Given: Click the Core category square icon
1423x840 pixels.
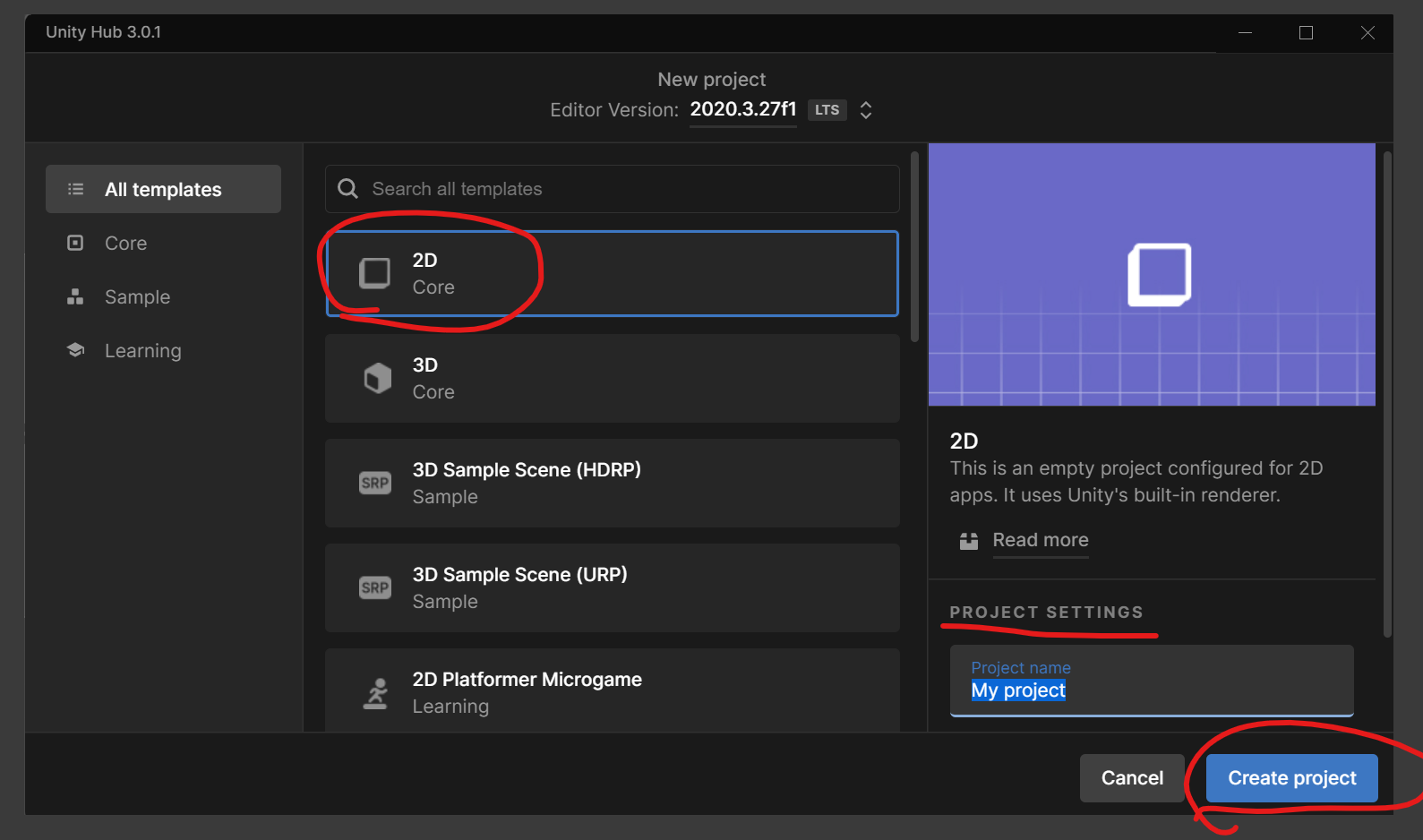Looking at the screenshot, I should point(75,243).
